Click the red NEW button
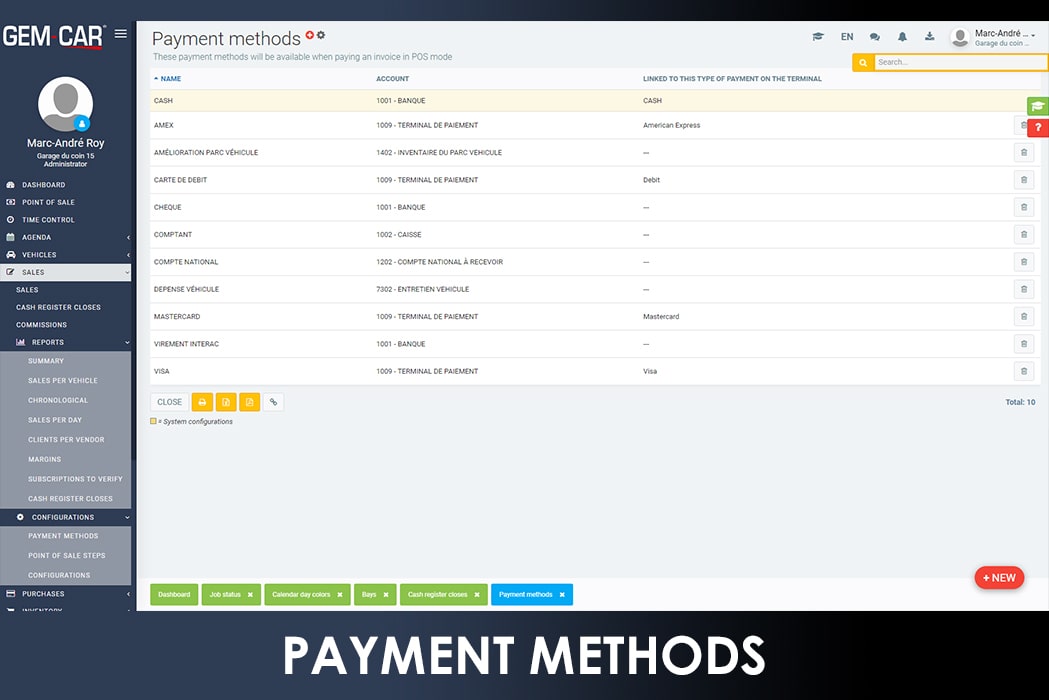This screenshot has width=1049, height=700. click(x=999, y=578)
